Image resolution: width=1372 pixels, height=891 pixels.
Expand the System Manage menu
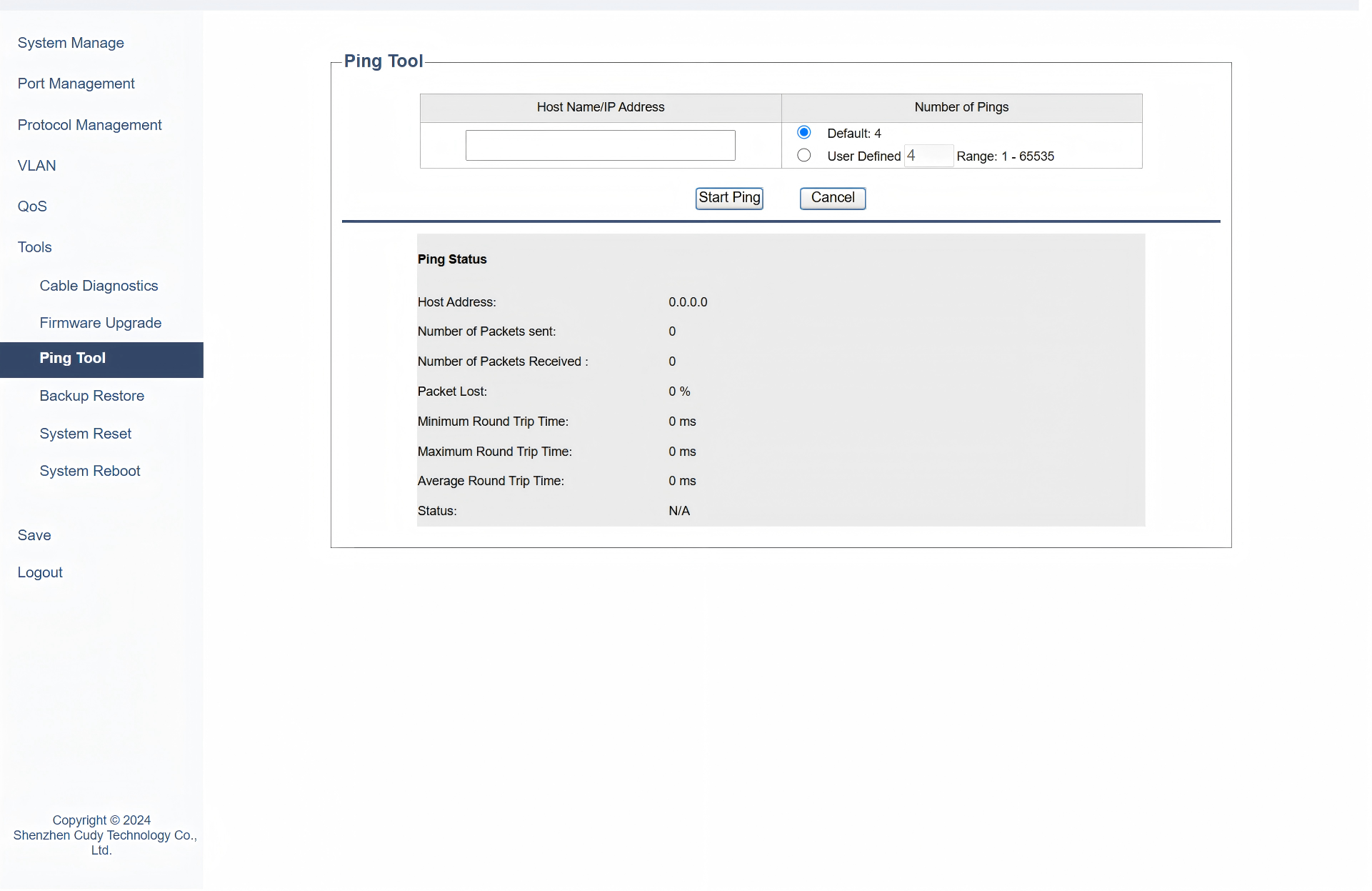pyautogui.click(x=71, y=43)
